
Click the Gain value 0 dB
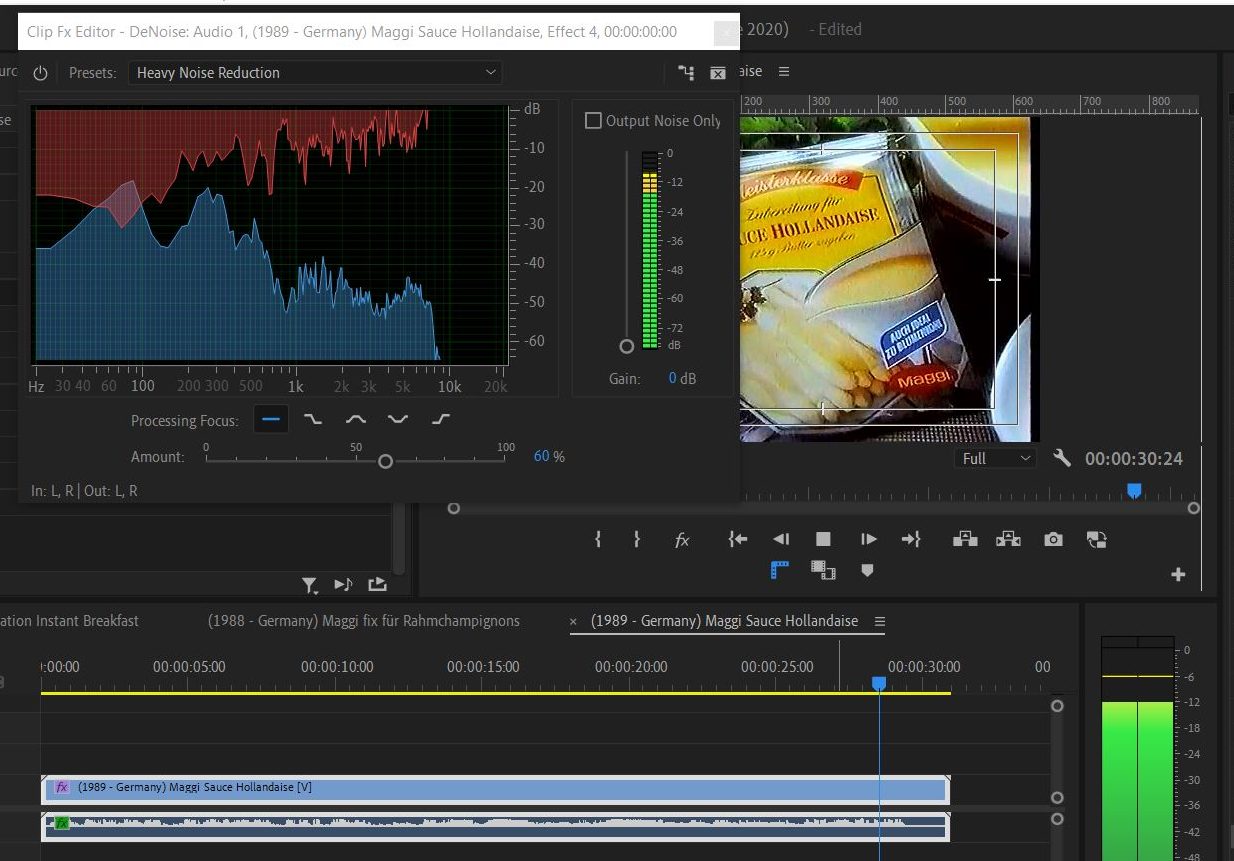click(x=682, y=379)
